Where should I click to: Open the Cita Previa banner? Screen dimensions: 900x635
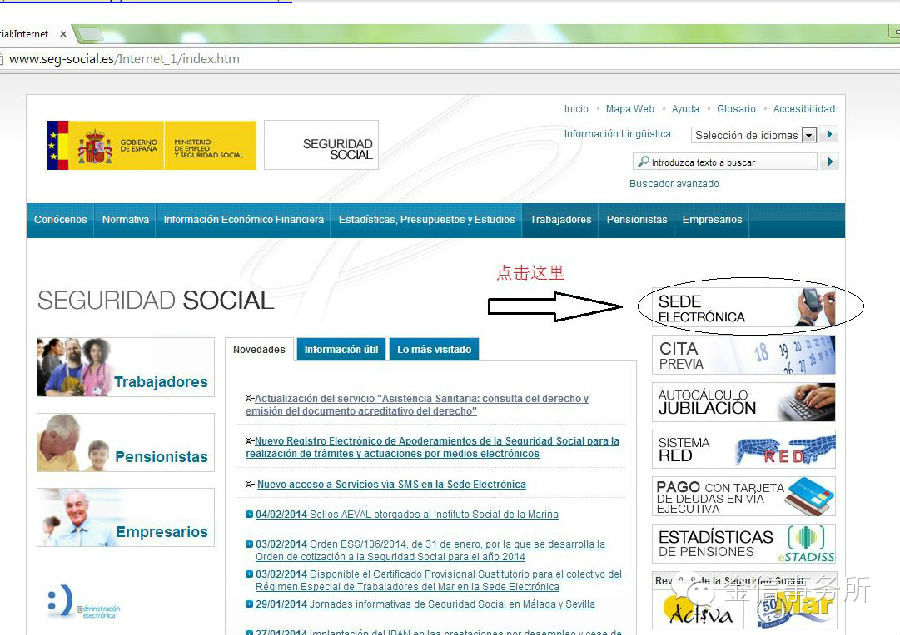tap(744, 355)
